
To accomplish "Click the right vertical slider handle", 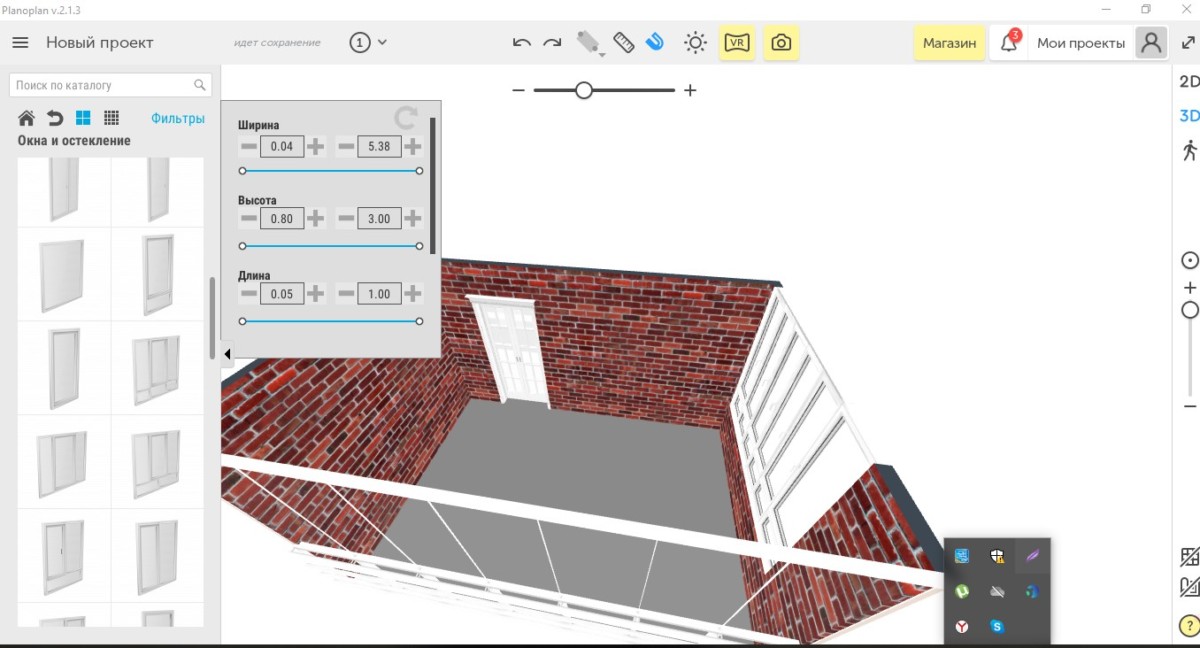I will (1190, 310).
